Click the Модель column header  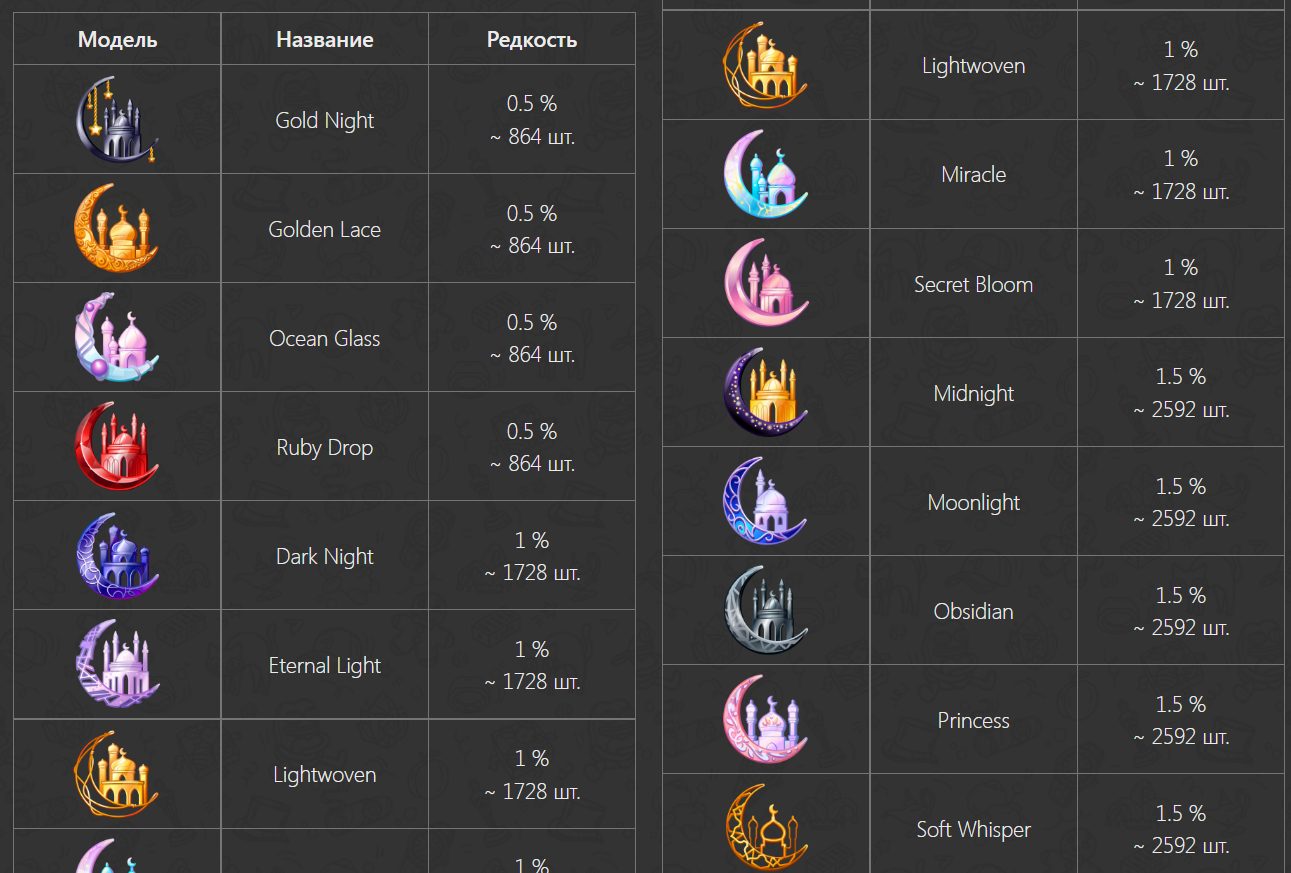[117, 40]
